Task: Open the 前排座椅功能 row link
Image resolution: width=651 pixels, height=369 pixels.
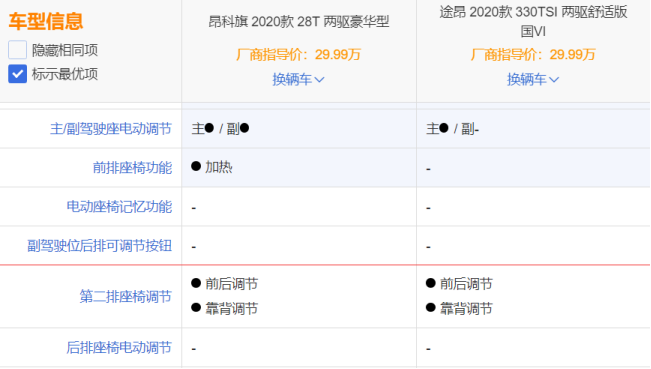Action: pyautogui.click(x=132, y=168)
